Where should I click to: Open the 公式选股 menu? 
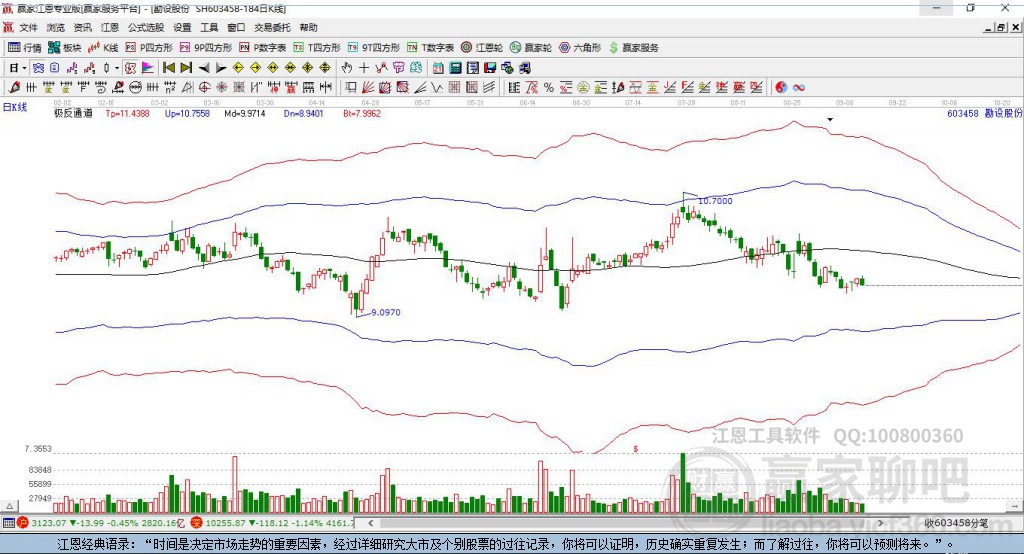pos(146,27)
